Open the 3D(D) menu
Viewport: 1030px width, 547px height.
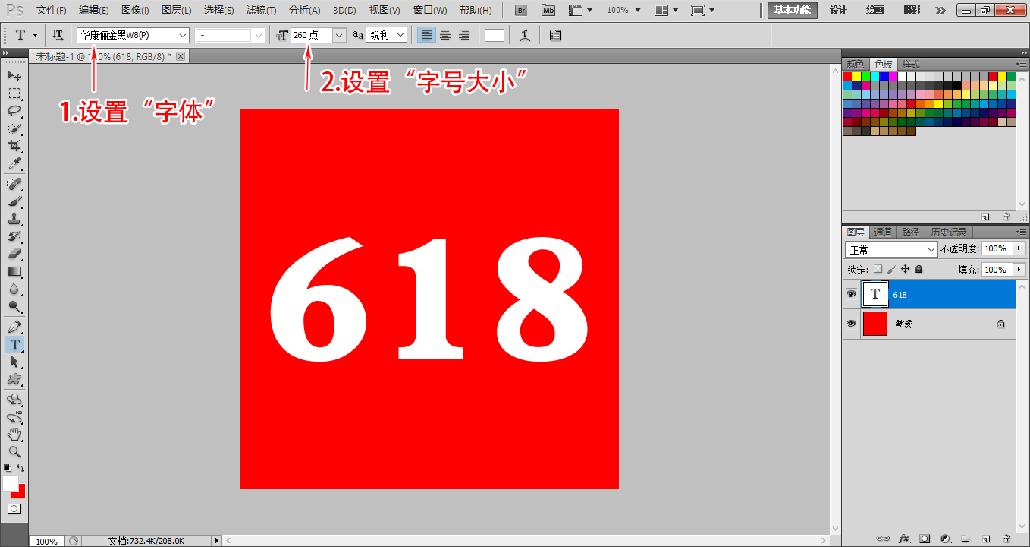pos(345,11)
